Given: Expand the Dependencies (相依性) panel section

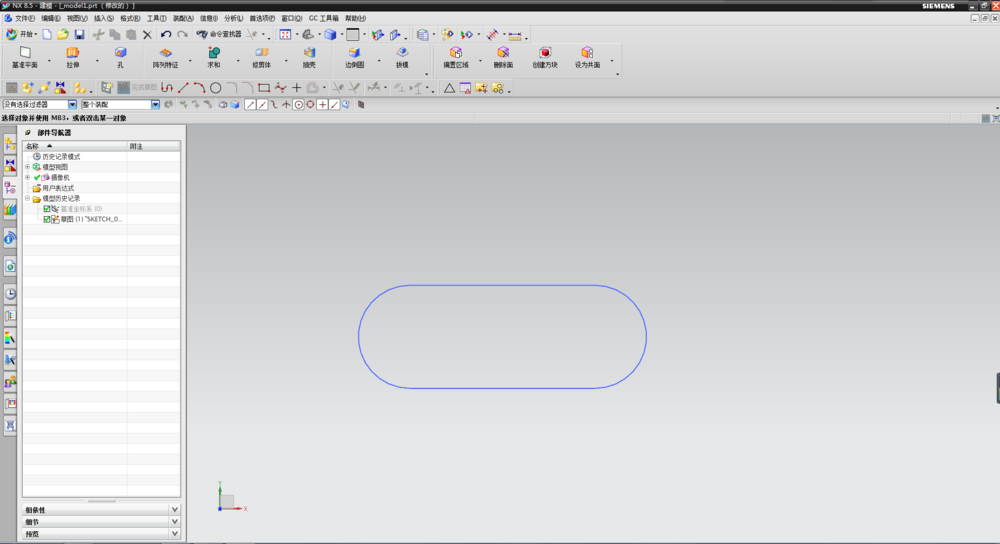Looking at the screenshot, I should (x=175, y=510).
